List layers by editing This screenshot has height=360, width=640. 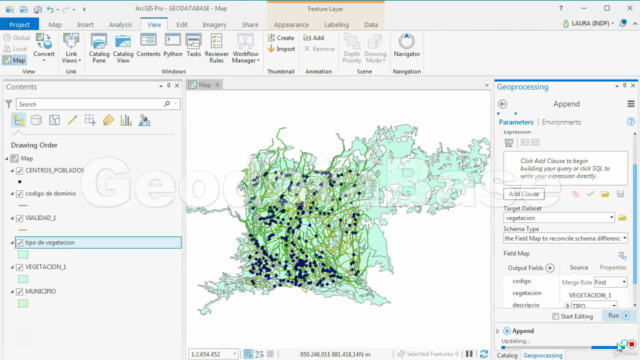[x=72, y=120]
